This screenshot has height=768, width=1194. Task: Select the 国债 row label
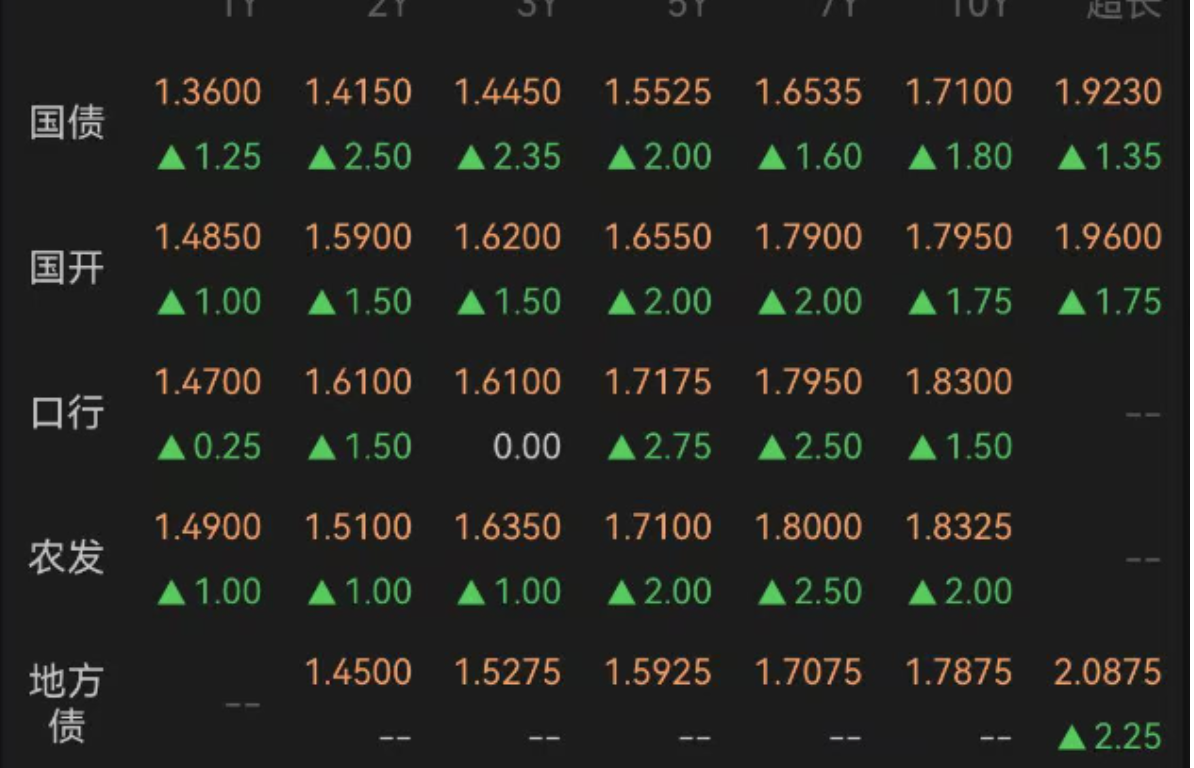(x=67, y=123)
